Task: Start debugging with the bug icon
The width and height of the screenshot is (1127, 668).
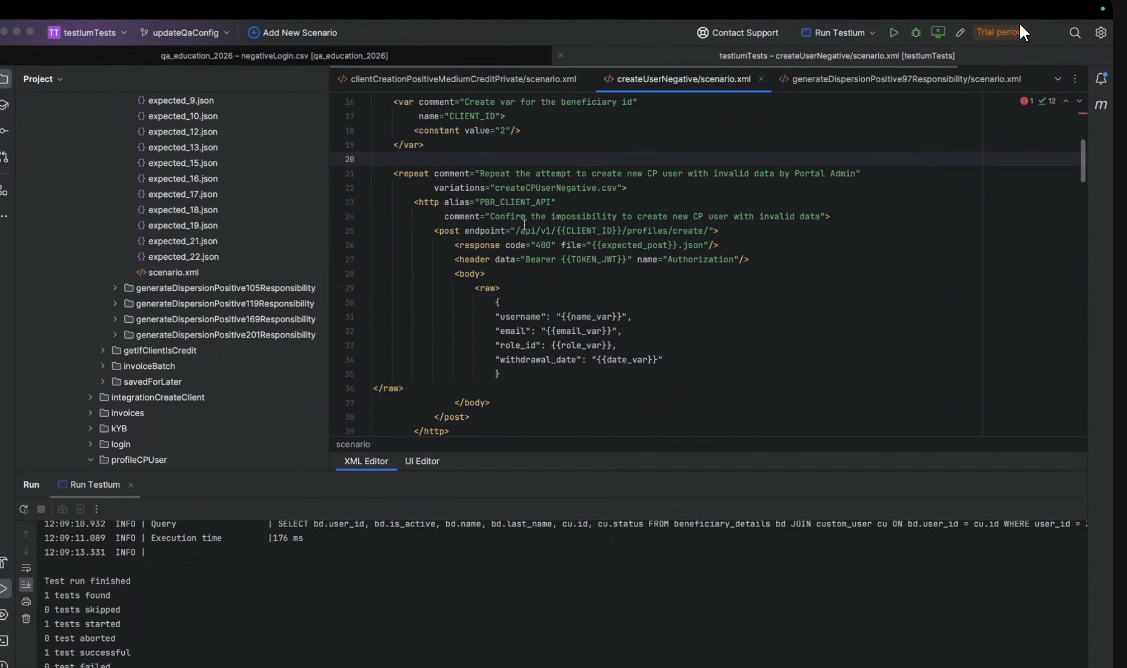Action: [x=916, y=32]
